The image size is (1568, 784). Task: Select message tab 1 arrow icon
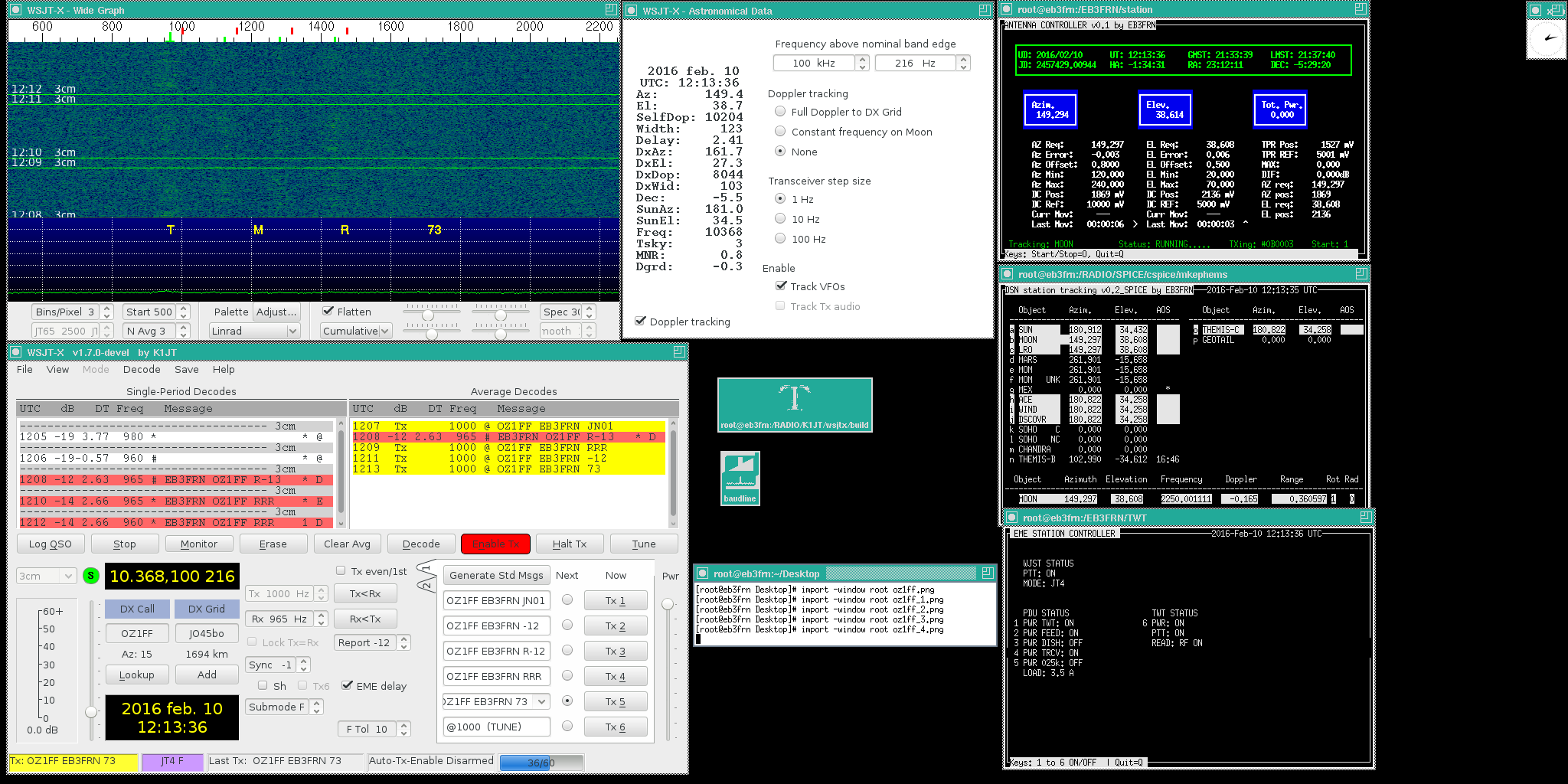pyautogui.click(x=426, y=568)
